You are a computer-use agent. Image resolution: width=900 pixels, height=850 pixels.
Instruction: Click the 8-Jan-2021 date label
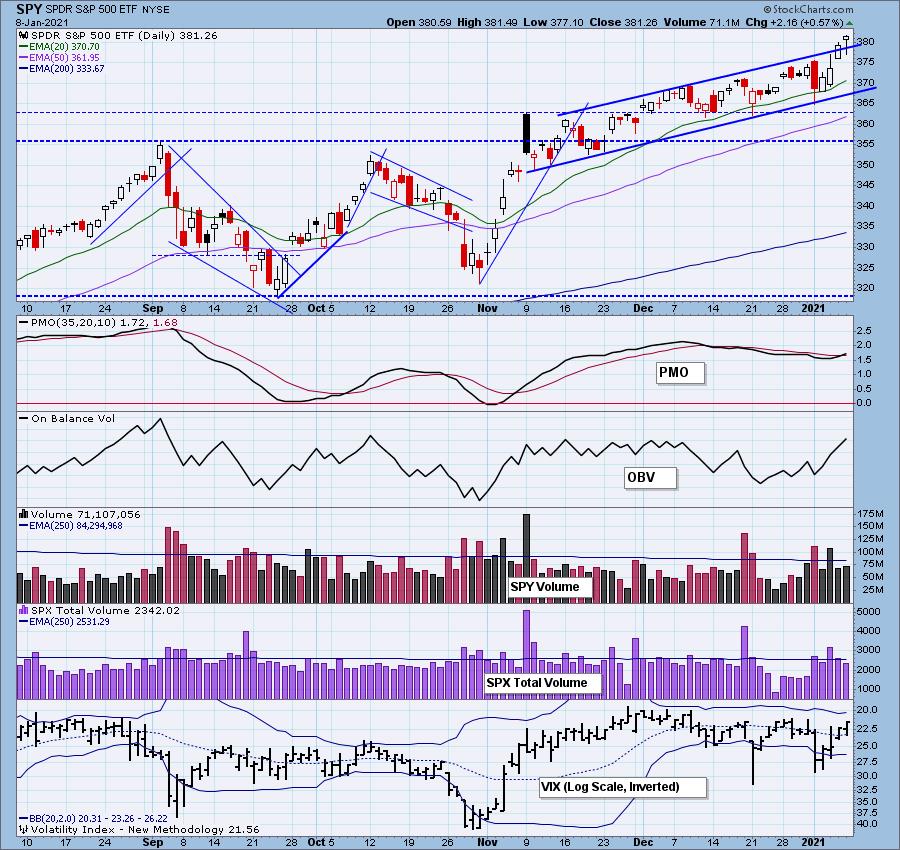42,22
